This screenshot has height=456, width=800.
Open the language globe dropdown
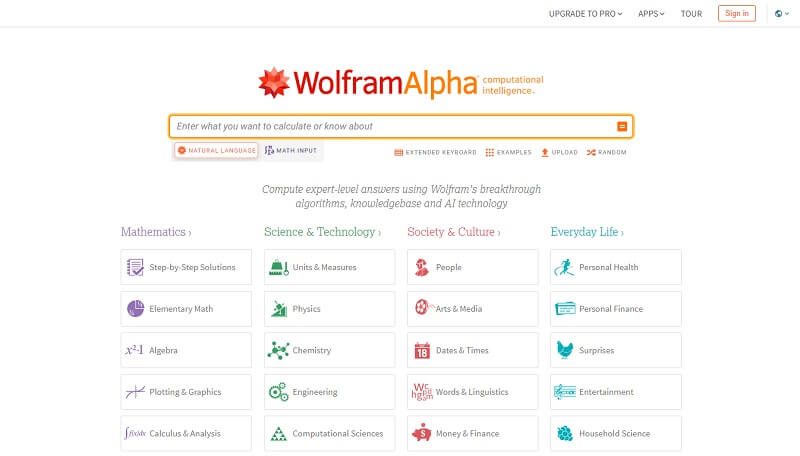coord(782,14)
